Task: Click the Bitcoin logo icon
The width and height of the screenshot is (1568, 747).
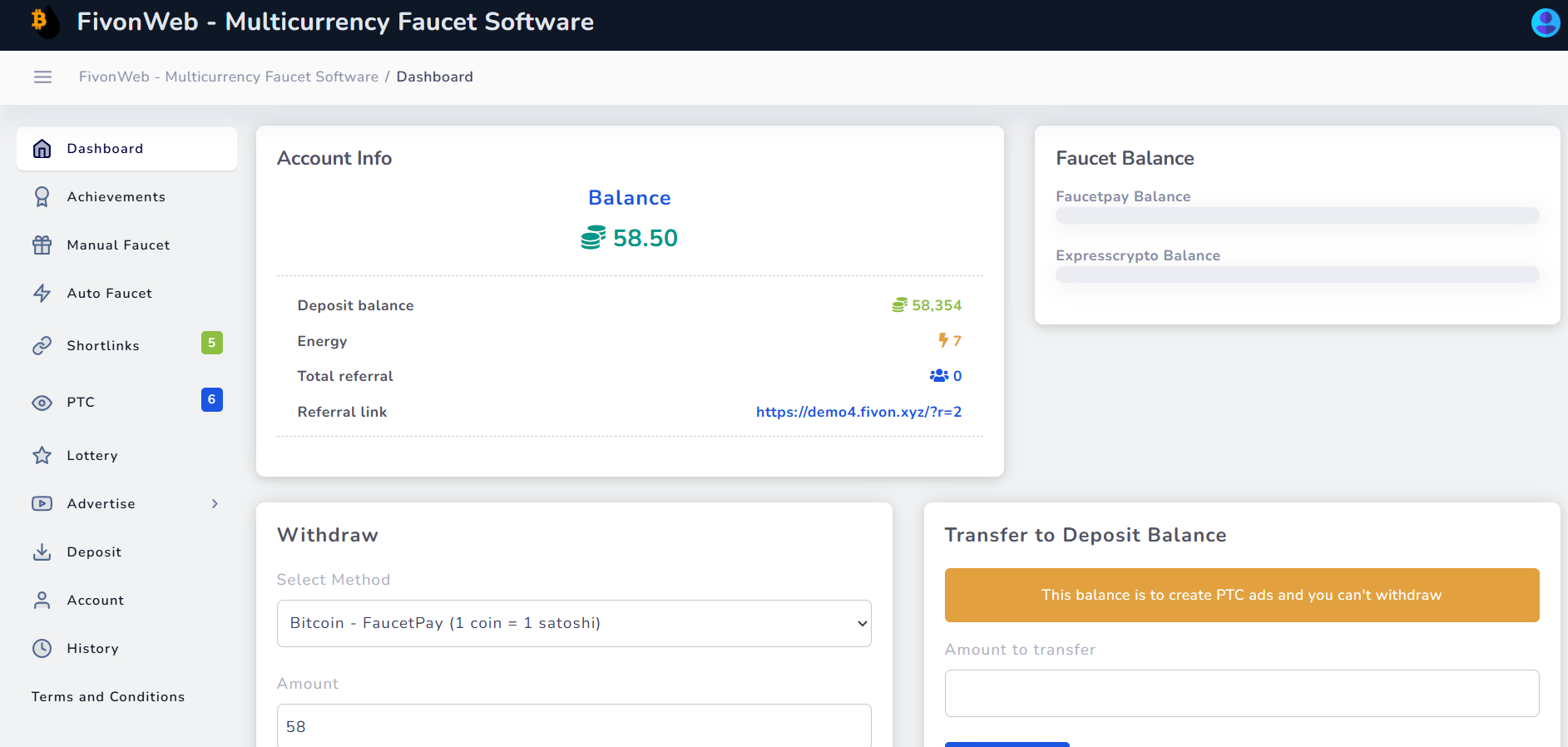Action: click(x=43, y=22)
